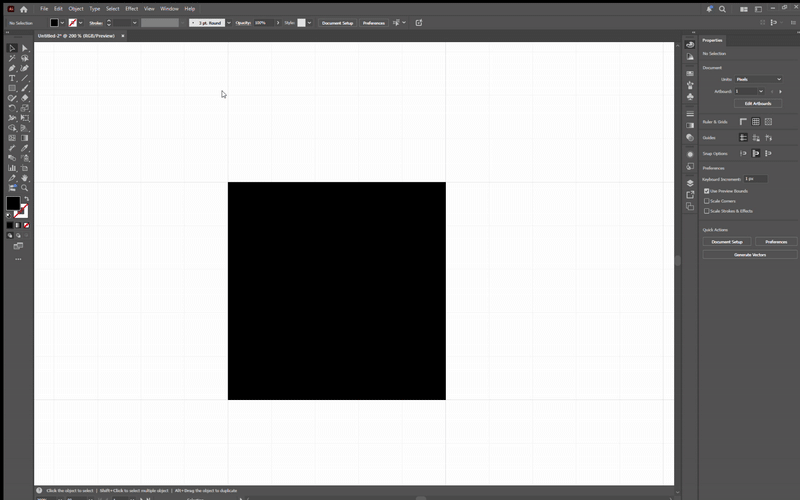Image resolution: width=800 pixels, height=500 pixels.
Task: Select the Type tool
Action: (12, 78)
